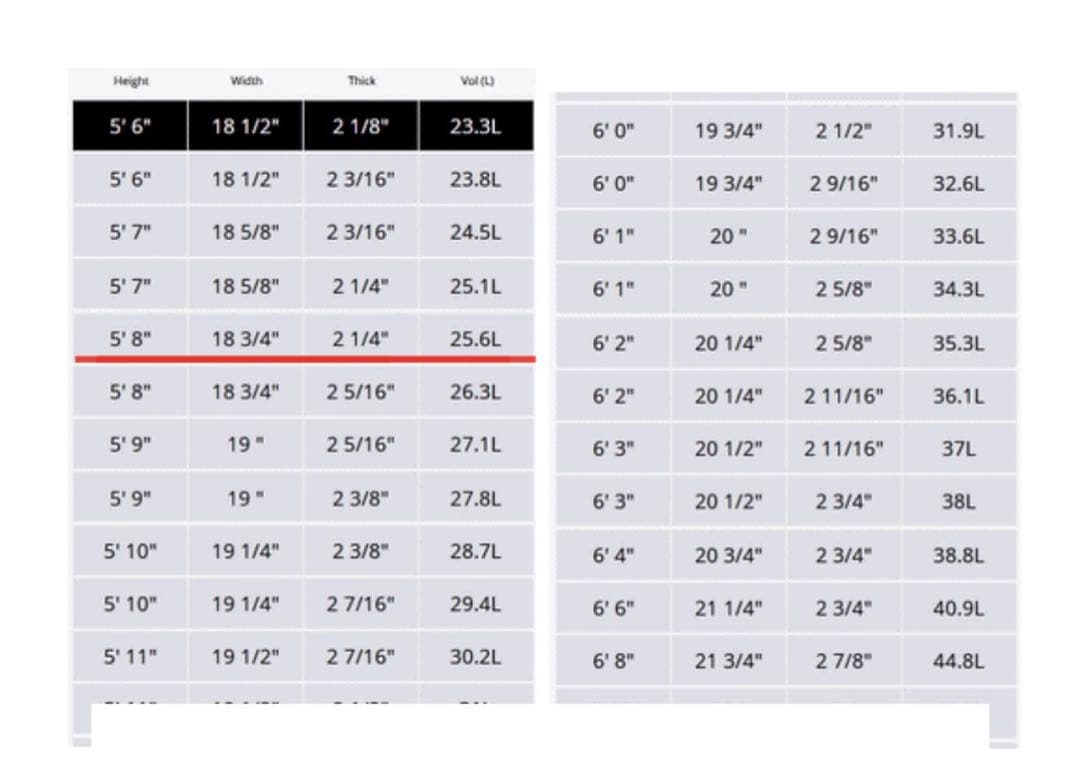1080x763 pixels.
Task: Click the 21 1/4" width cell
Action: tap(729, 607)
